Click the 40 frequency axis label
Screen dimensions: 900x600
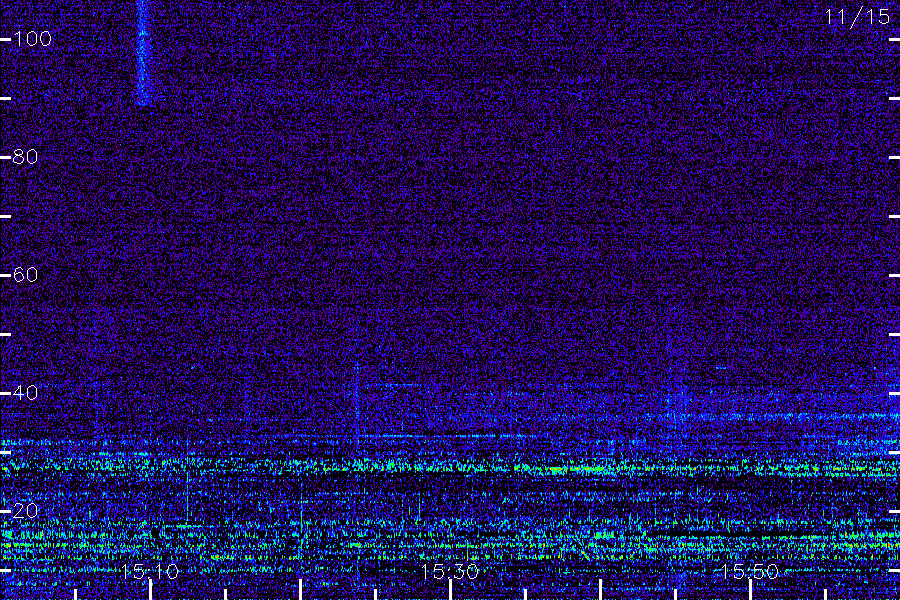click(25, 393)
